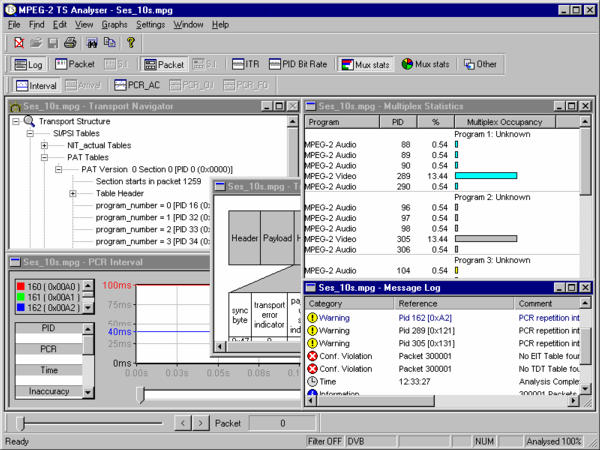Toggle the ITR view button
The image size is (600, 450).
[246, 64]
